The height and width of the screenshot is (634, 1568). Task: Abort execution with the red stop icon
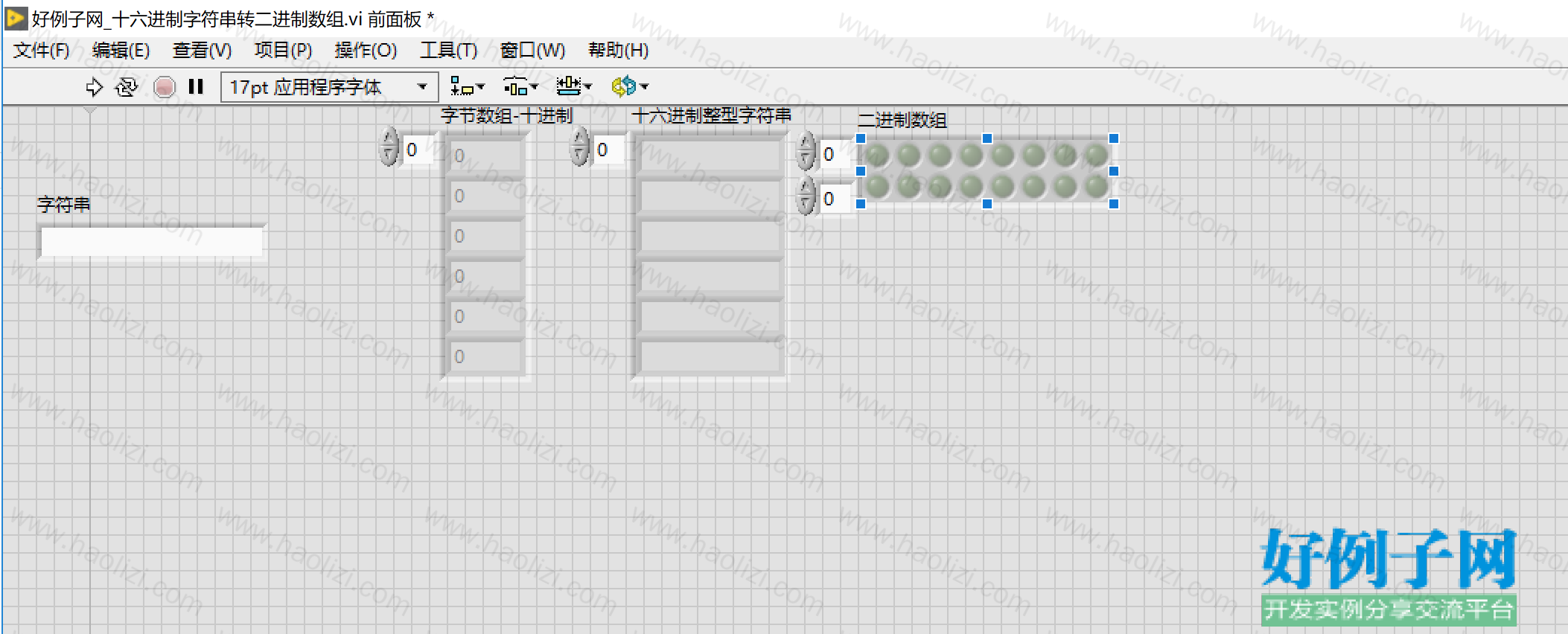(x=165, y=87)
